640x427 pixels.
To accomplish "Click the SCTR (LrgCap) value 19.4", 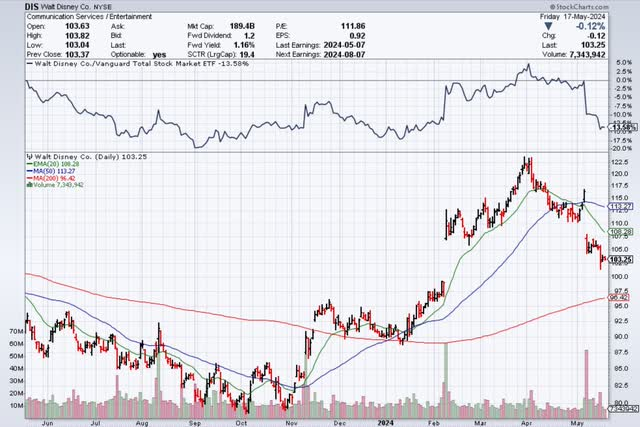I will pyautogui.click(x=247, y=54).
